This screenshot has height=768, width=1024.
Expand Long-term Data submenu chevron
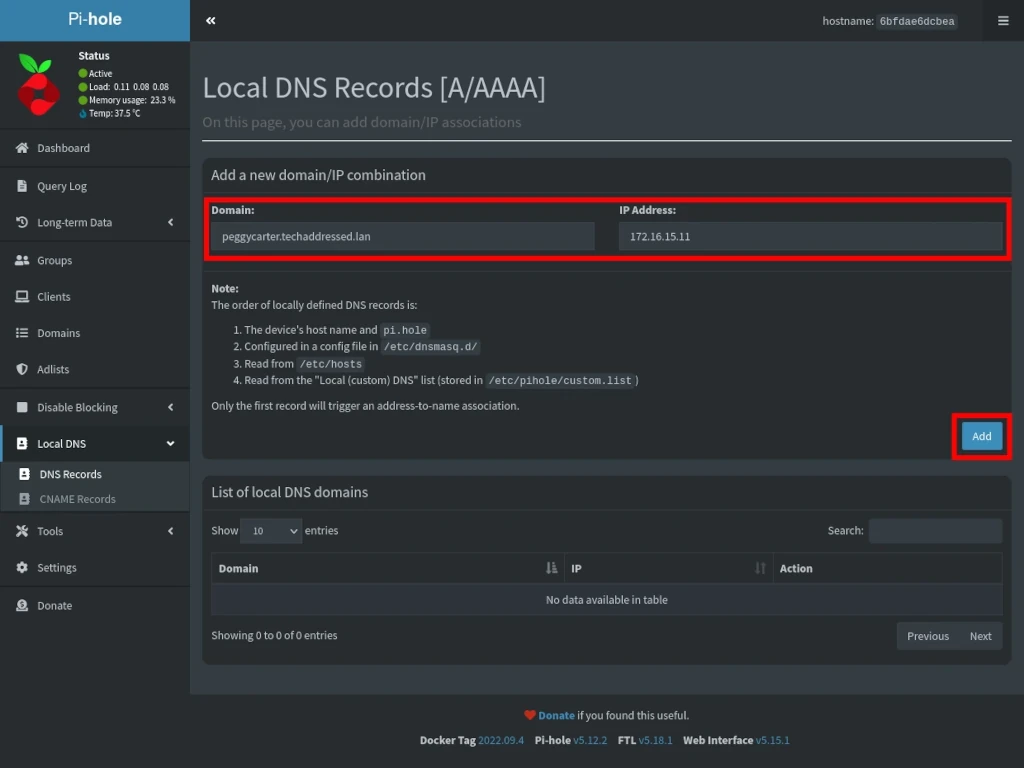(x=170, y=222)
